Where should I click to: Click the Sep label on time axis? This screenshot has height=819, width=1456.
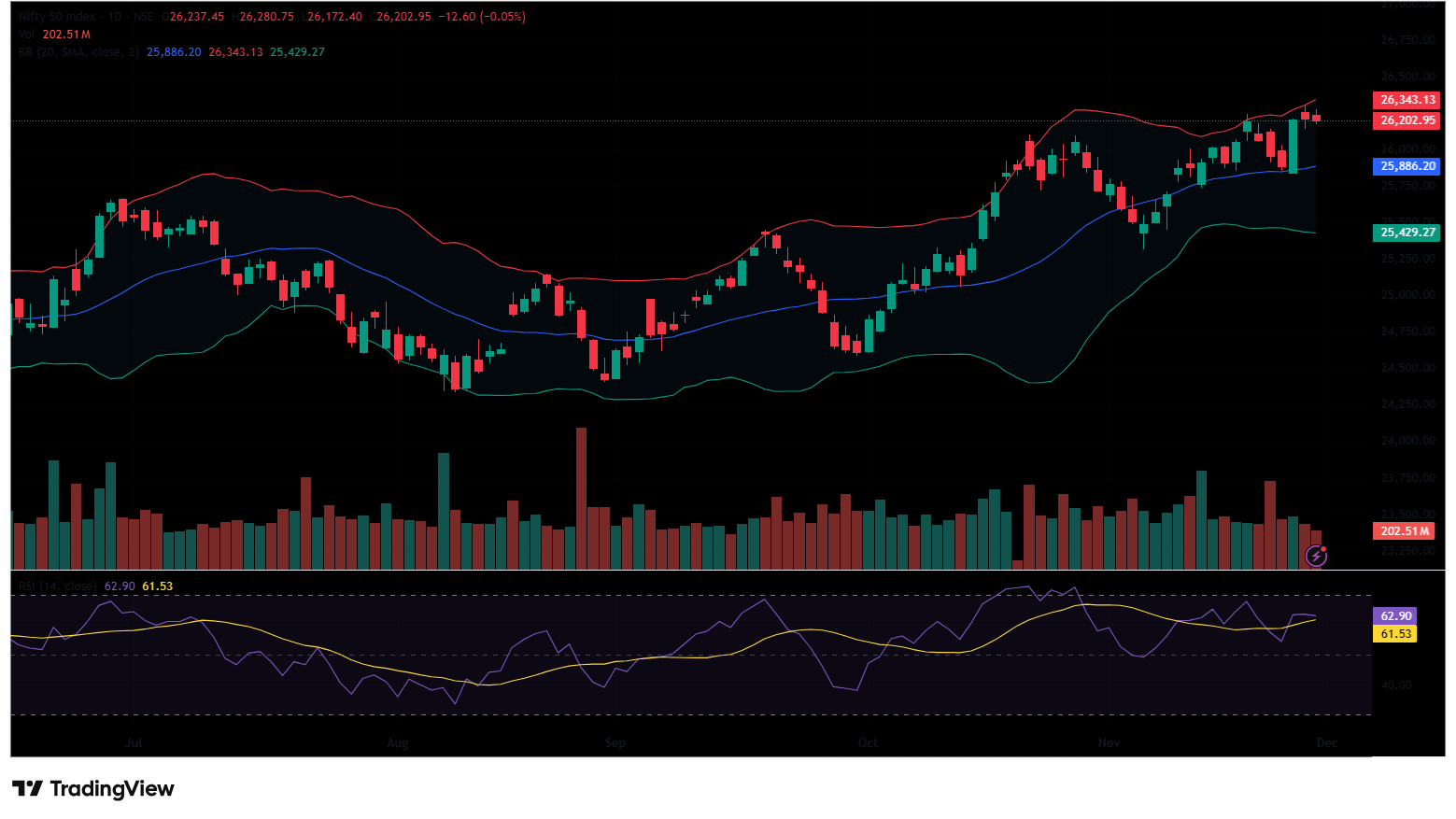[x=615, y=743]
